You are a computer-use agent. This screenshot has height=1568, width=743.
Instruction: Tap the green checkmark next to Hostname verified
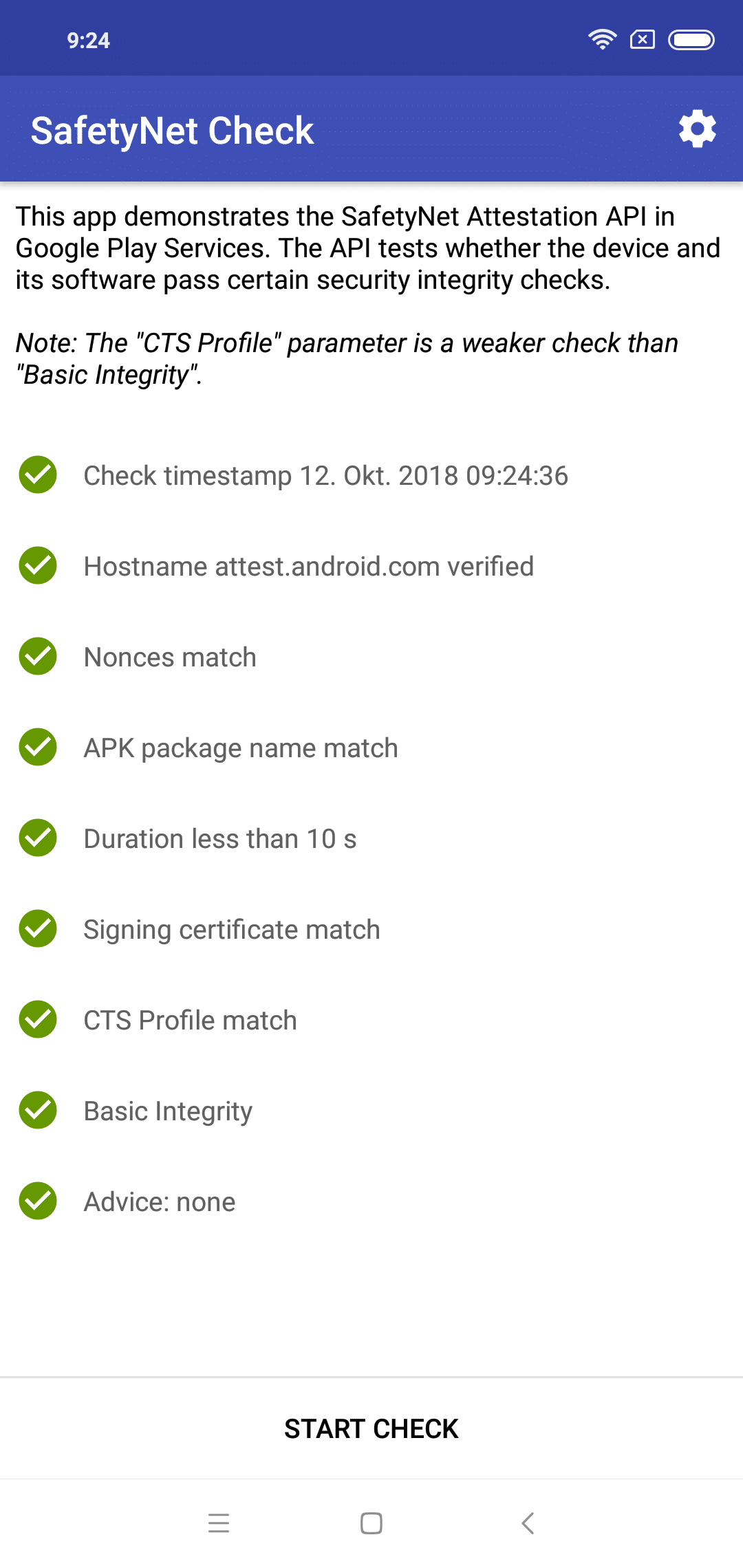38,565
